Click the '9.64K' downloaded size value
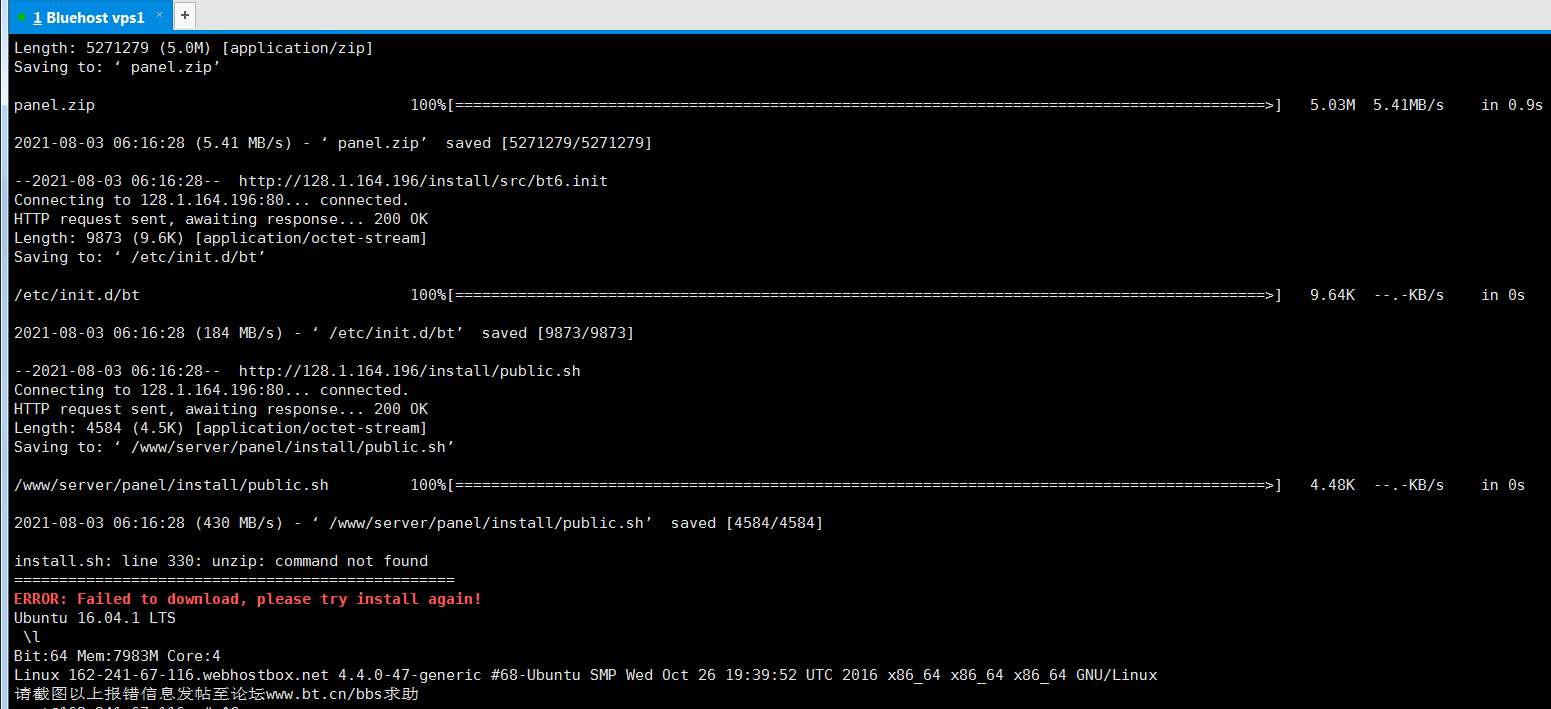The image size is (1551, 709). coord(1332,295)
